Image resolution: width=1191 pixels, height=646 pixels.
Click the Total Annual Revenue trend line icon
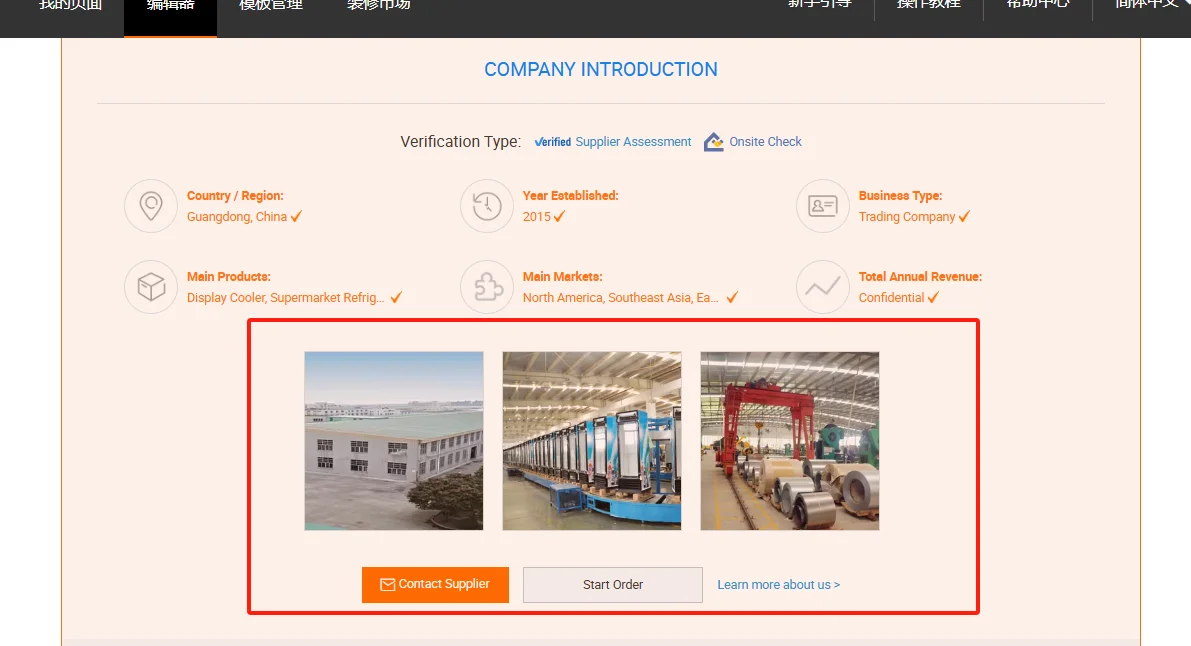coord(823,287)
